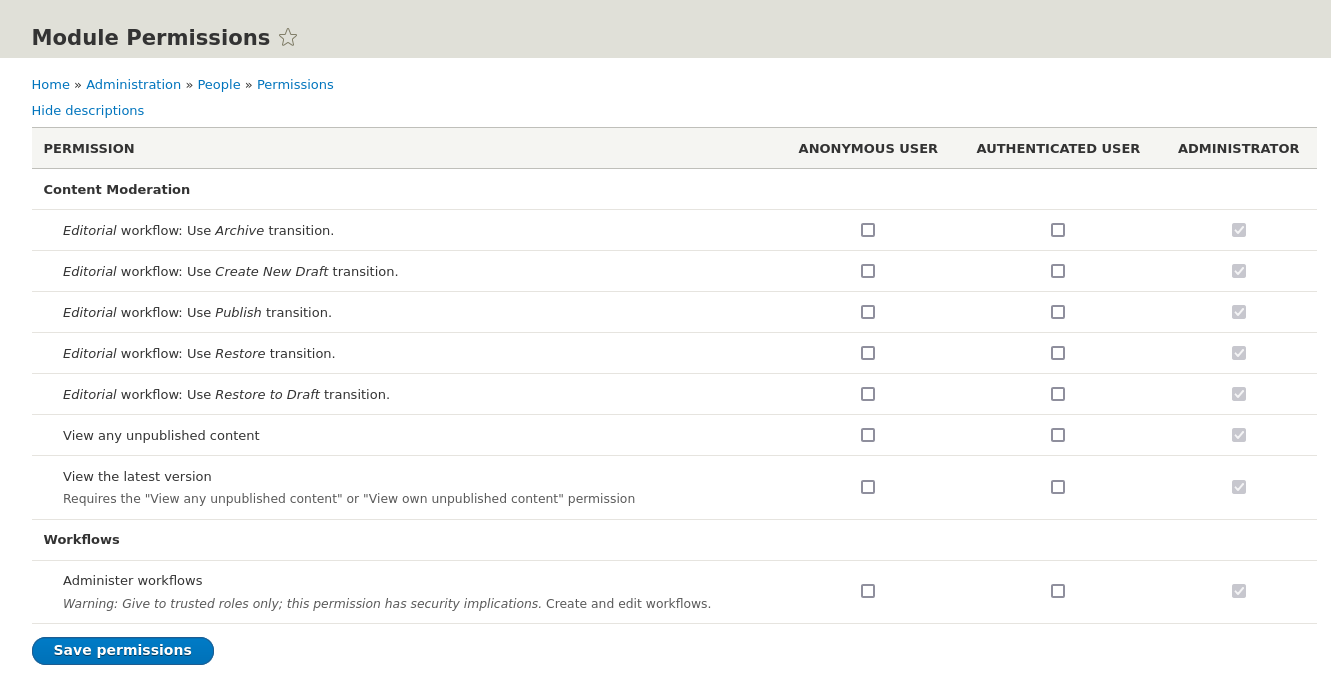Grant Restore transition to Authenticated User
The image size is (1331, 687).
[1058, 353]
